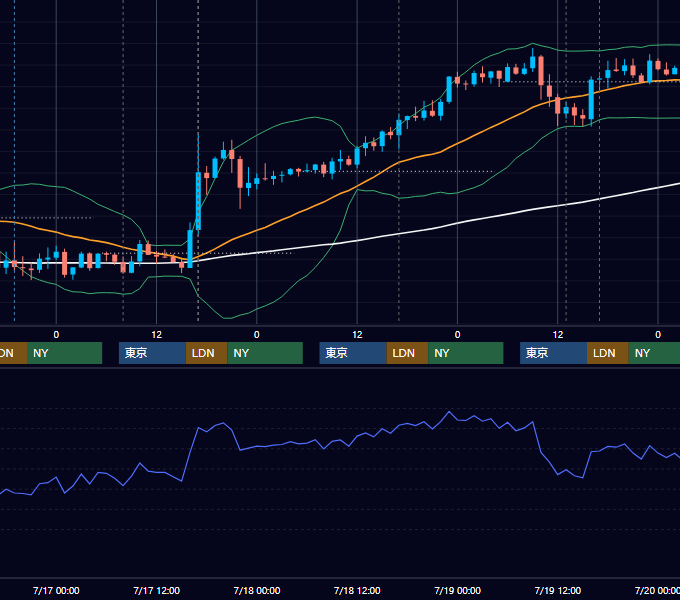
Task: Click hour label 0 above 7/19 00:00
Action: [x=458, y=335]
